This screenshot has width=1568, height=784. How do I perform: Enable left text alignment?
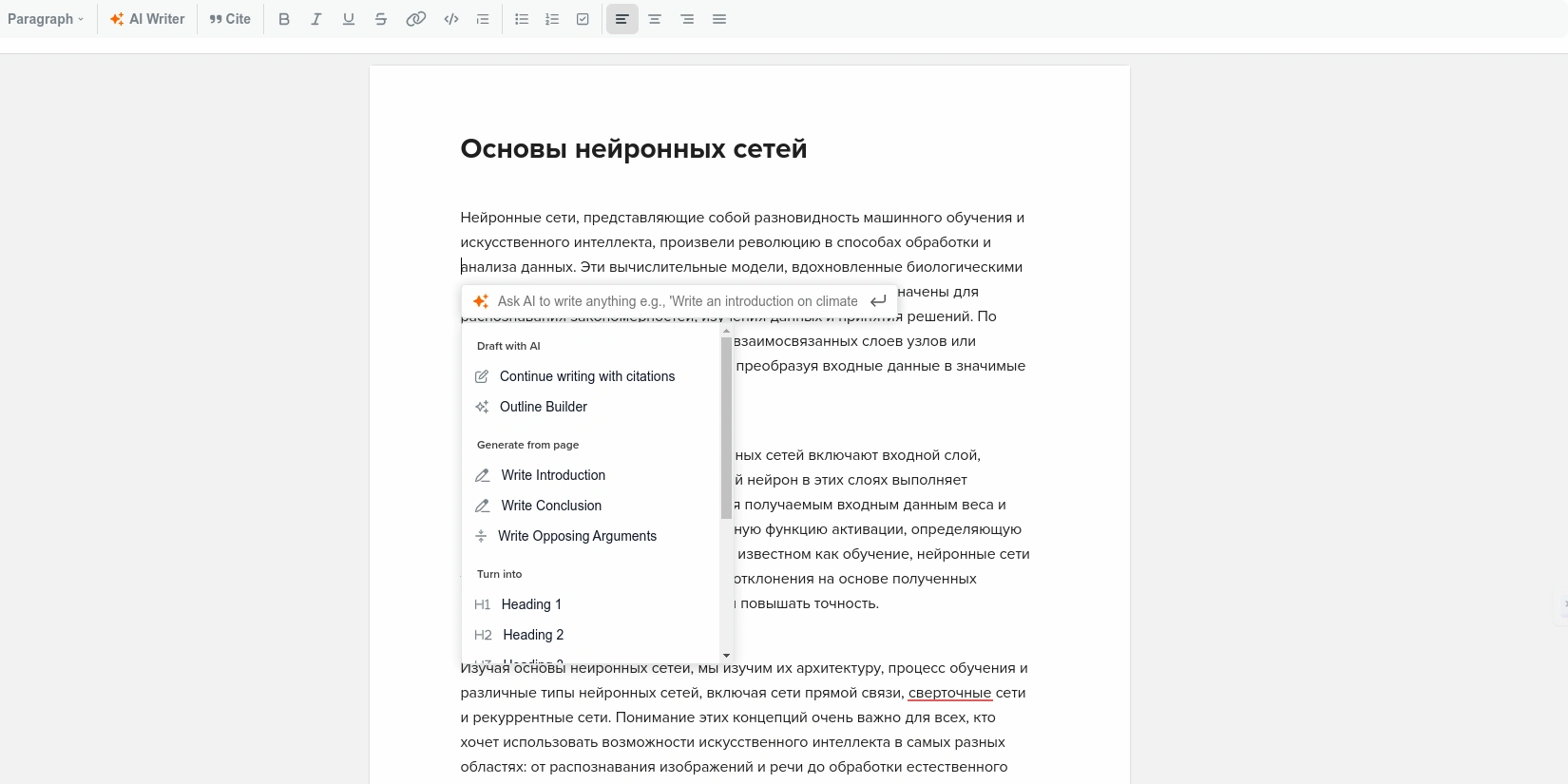click(622, 19)
